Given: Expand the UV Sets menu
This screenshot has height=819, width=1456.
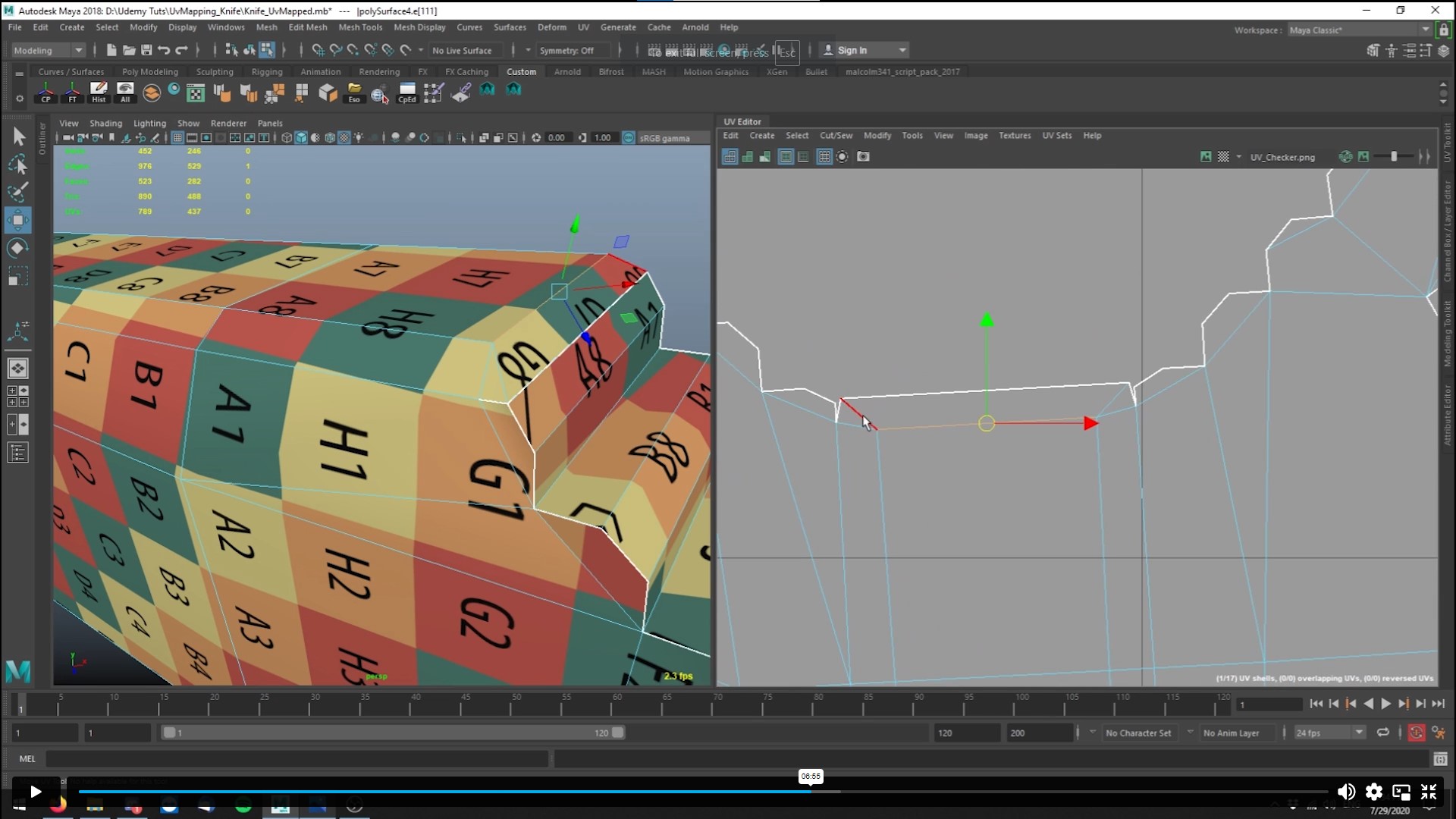Looking at the screenshot, I should click(x=1057, y=135).
